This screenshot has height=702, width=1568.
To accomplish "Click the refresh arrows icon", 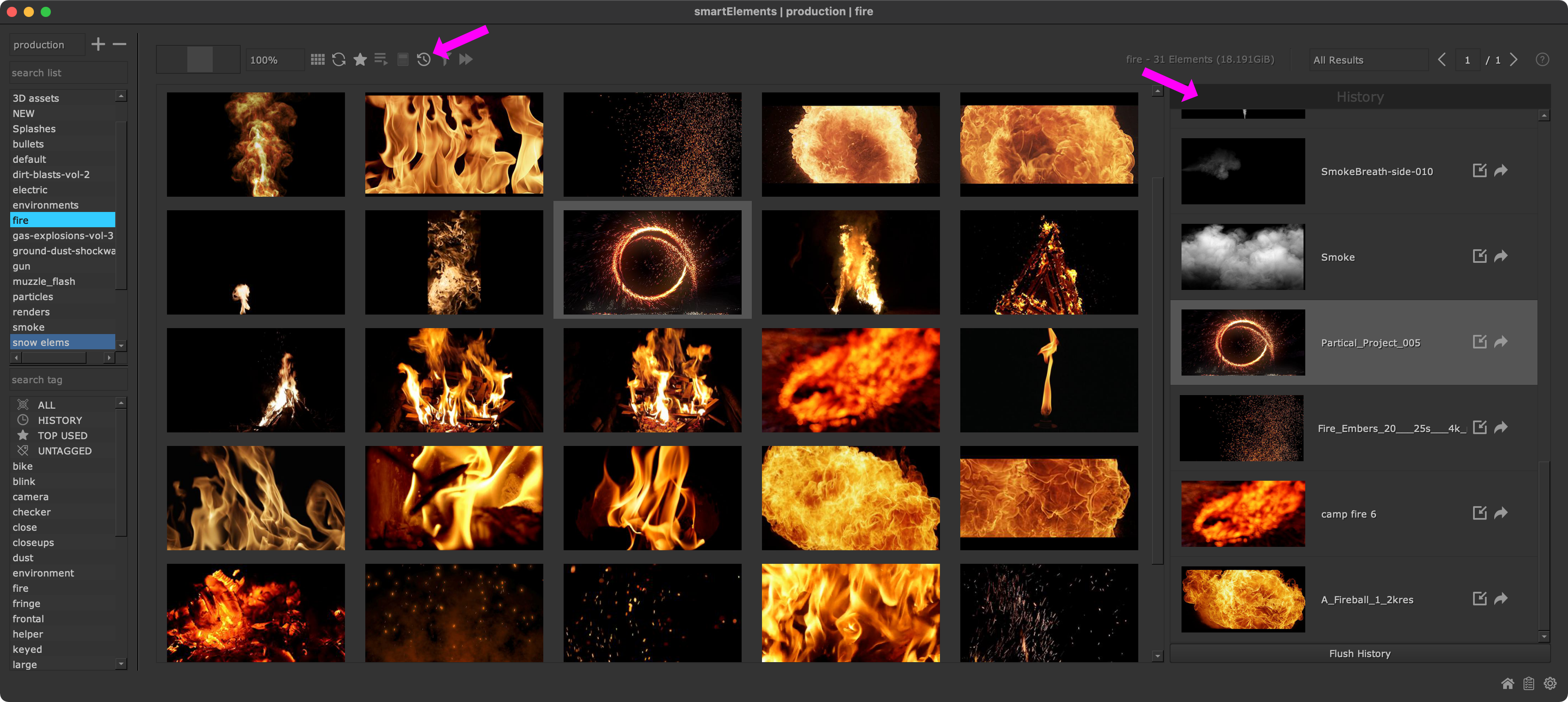I will coord(339,59).
